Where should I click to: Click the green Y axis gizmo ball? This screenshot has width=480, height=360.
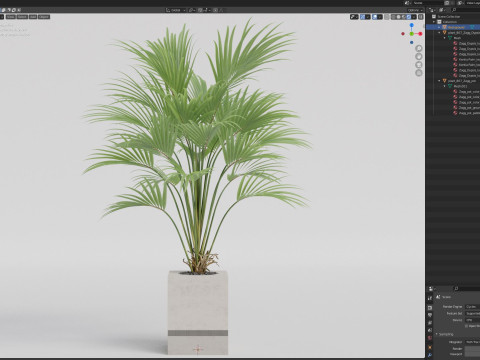point(412,34)
